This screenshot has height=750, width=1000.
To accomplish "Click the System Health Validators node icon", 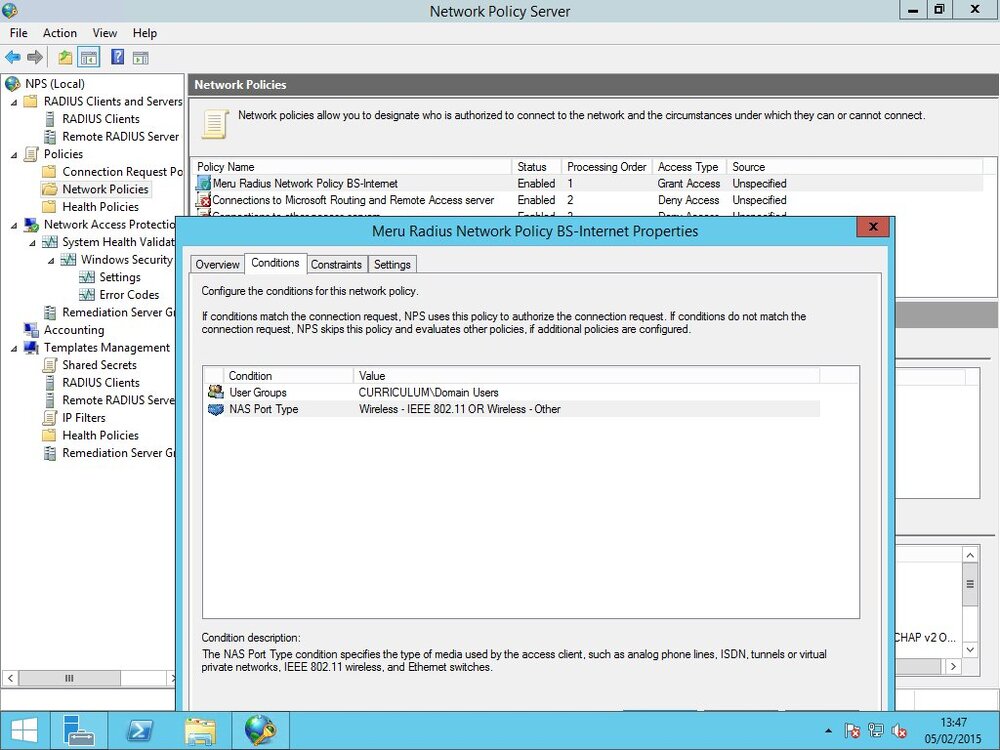I will click(x=50, y=242).
